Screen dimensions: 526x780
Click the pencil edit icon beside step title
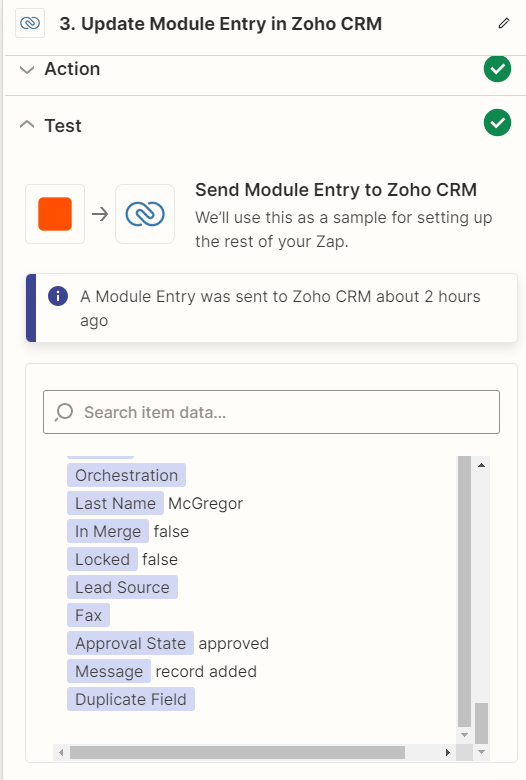tap(504, 23)
